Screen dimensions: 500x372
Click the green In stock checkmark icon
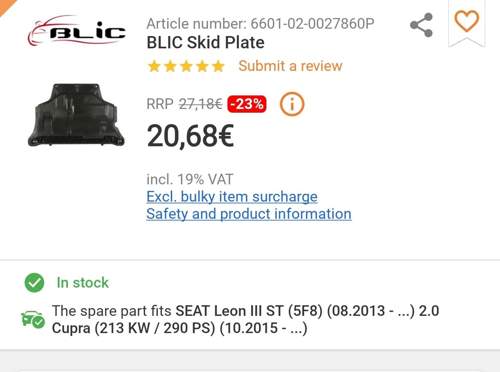(34, 283)
